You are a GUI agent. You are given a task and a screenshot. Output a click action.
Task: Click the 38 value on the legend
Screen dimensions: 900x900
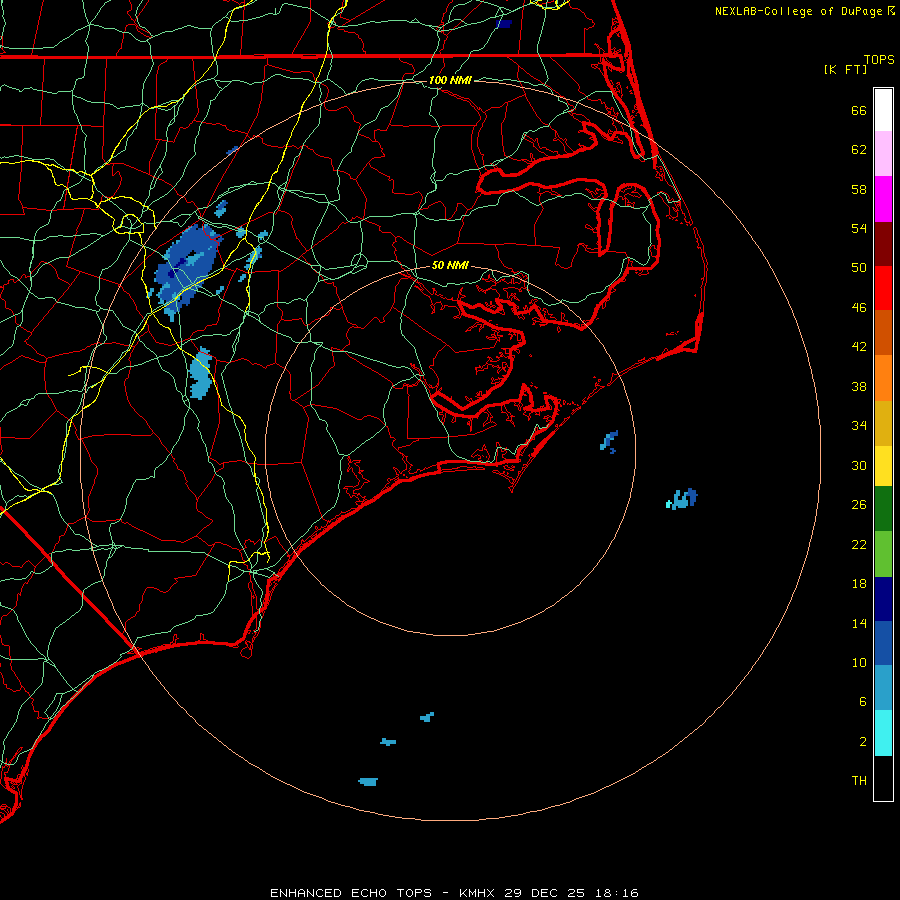(x=859, y=386)
